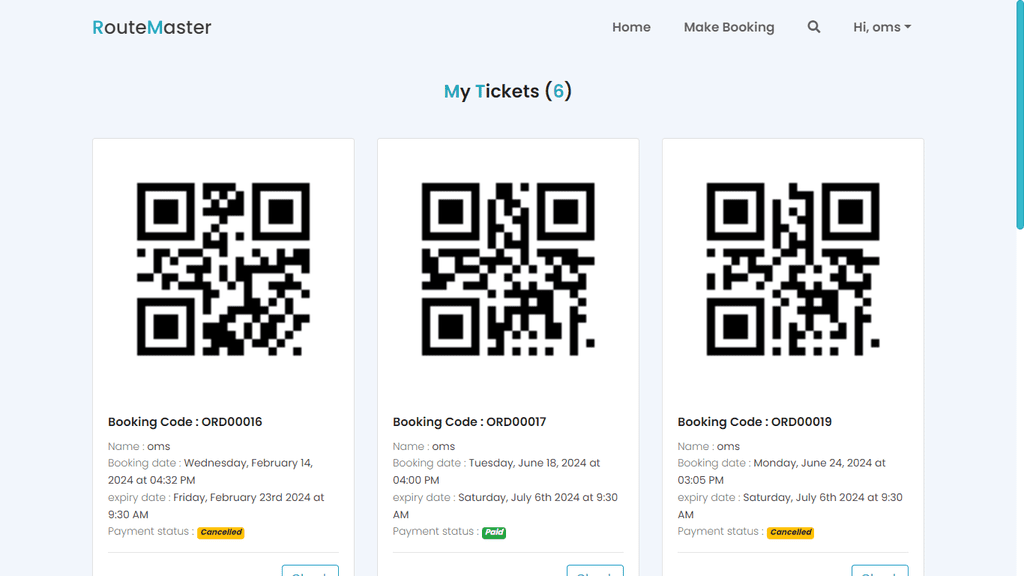
Task: Go to the Home page
Action: click(631, 27)
